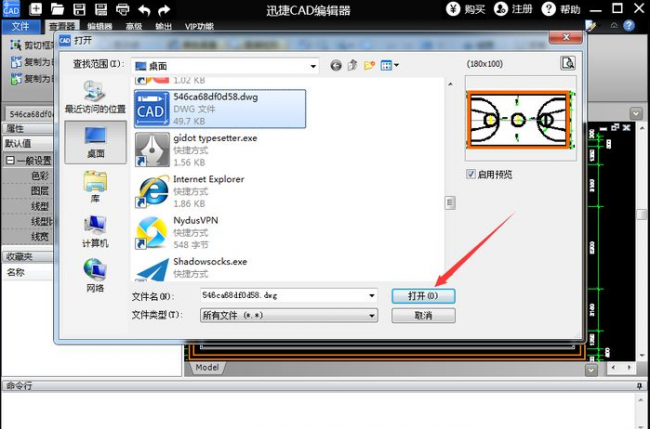Close the 打开 dialog
The height and width of the screenshot is (429, 650).
(x=566, y=38)
